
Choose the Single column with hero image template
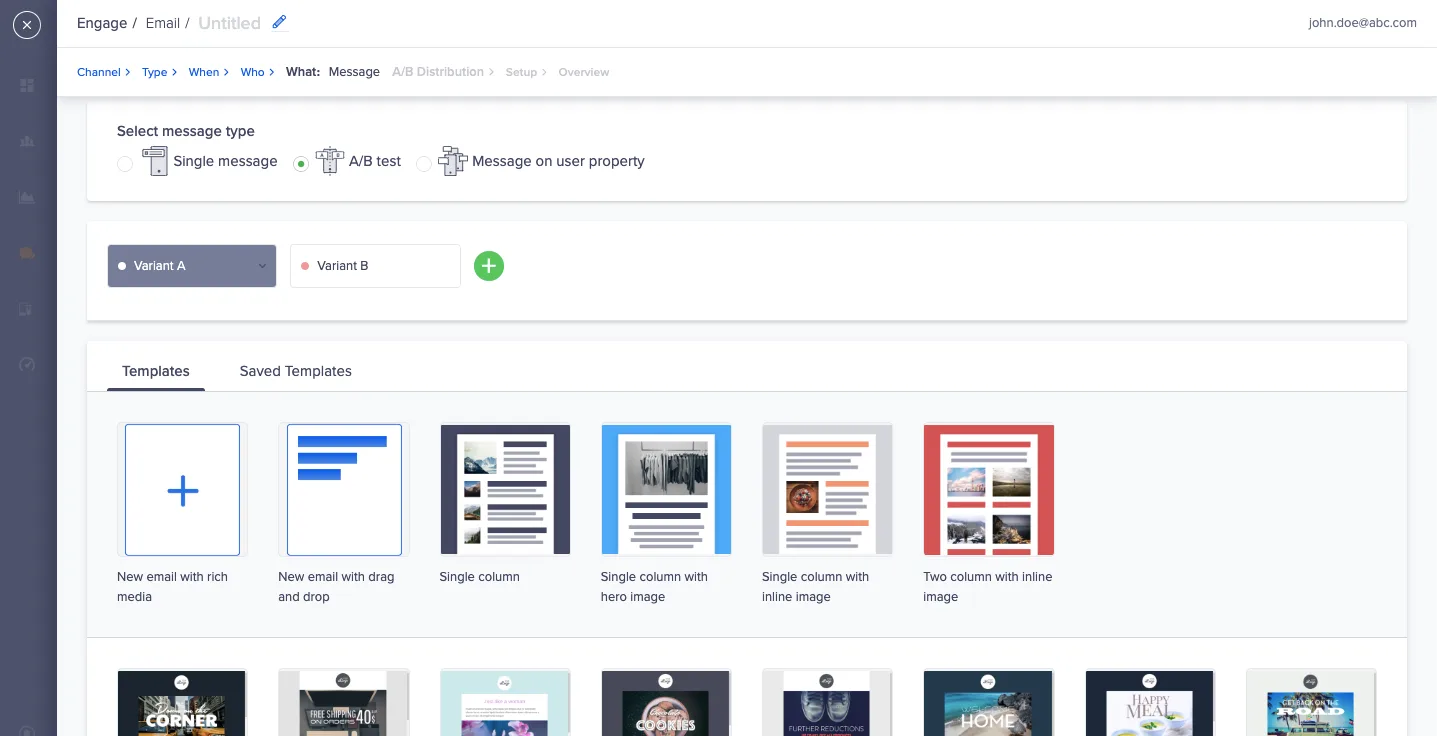[x=666, y=489]
